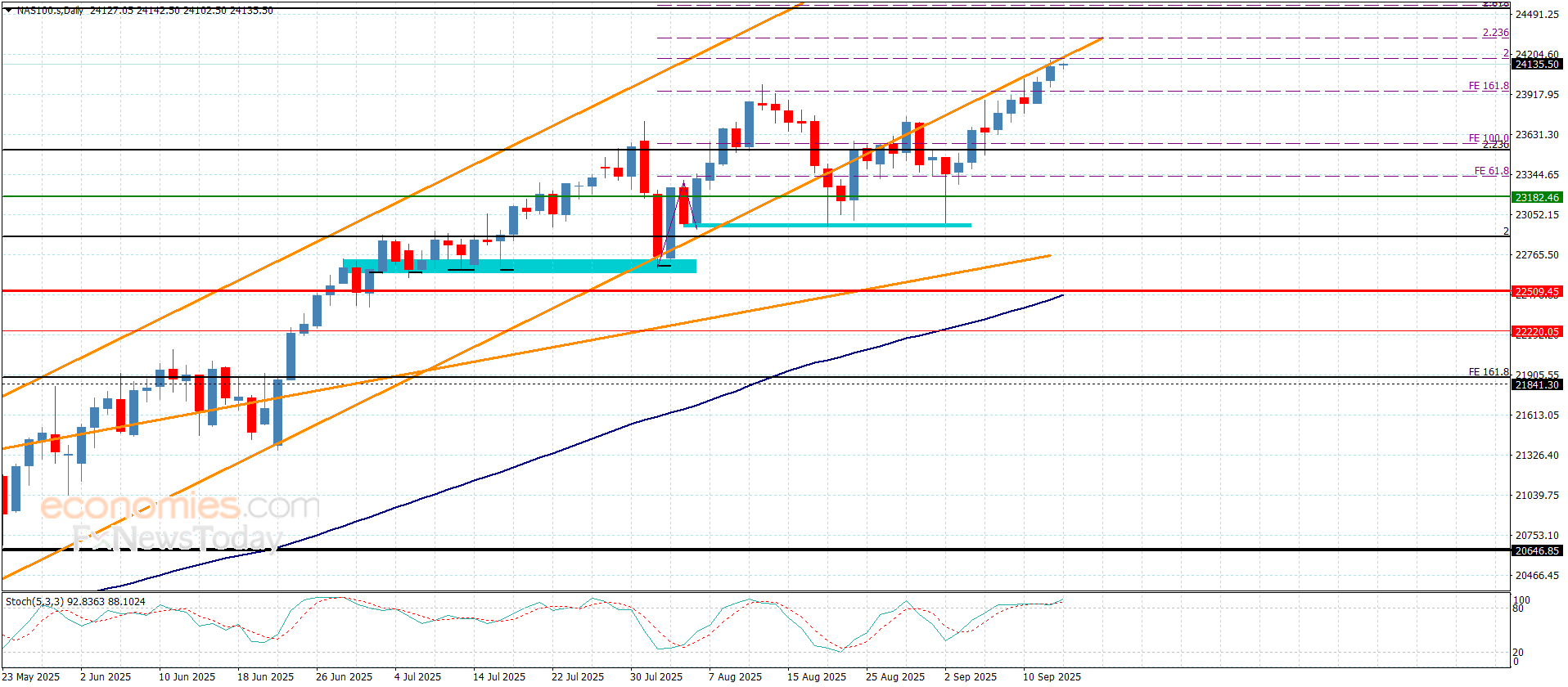Click the red price label 22509.45
1568x687 pixels.
pyautogui.click(x=1537, y=291)
